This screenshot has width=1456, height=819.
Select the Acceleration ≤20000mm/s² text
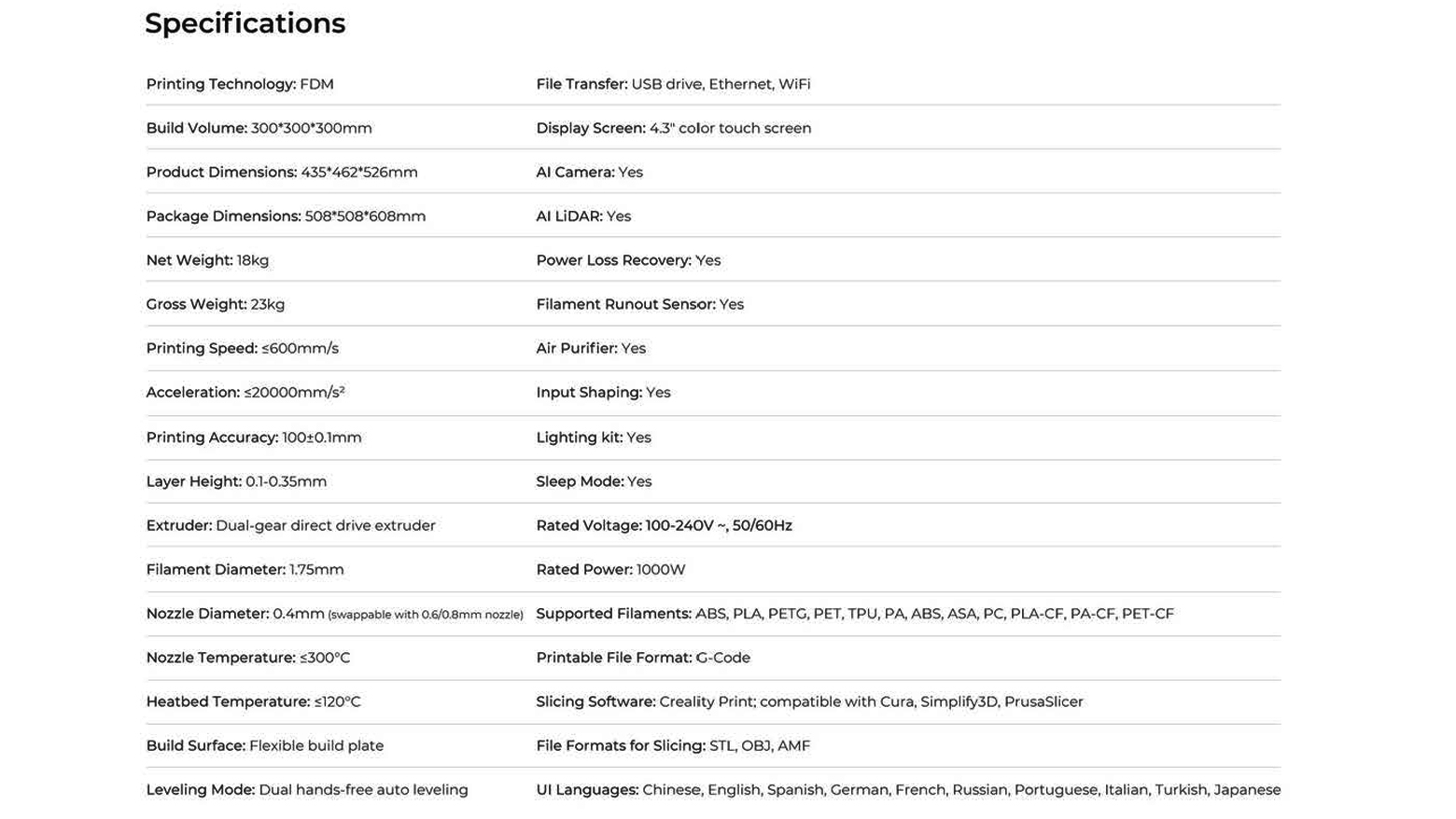[245, 393]
